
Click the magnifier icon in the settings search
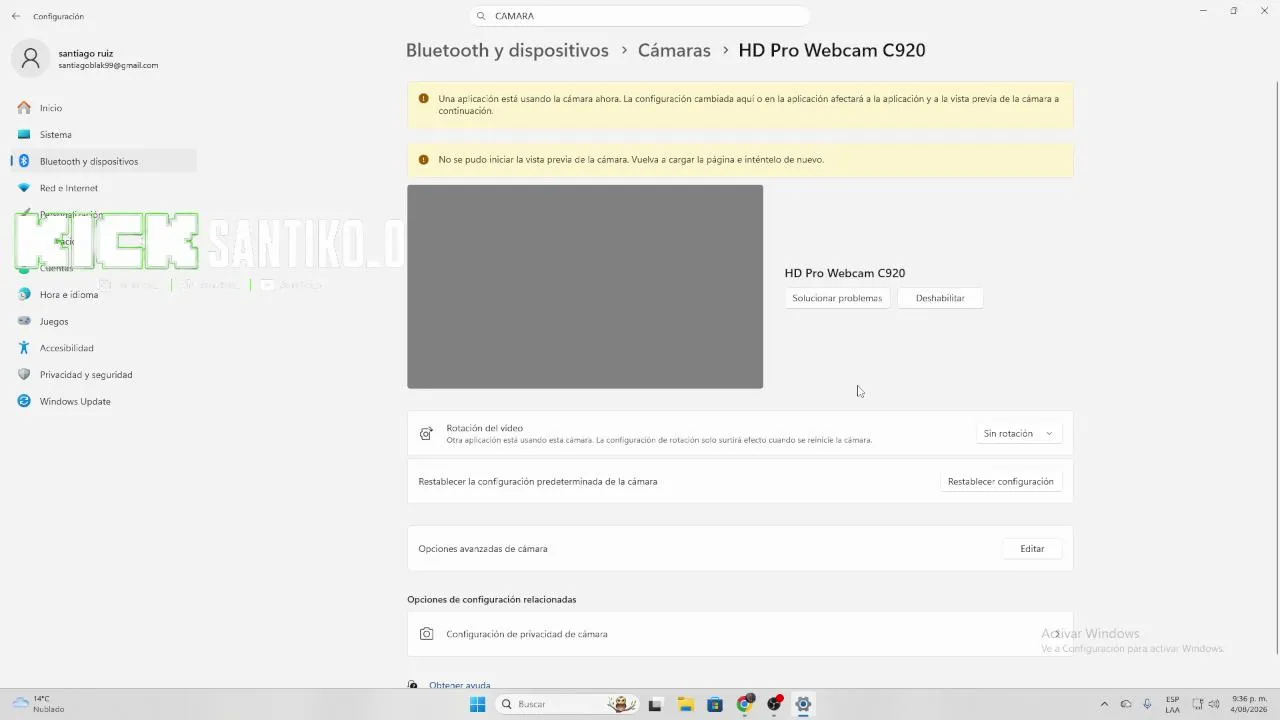pos(481,16)
